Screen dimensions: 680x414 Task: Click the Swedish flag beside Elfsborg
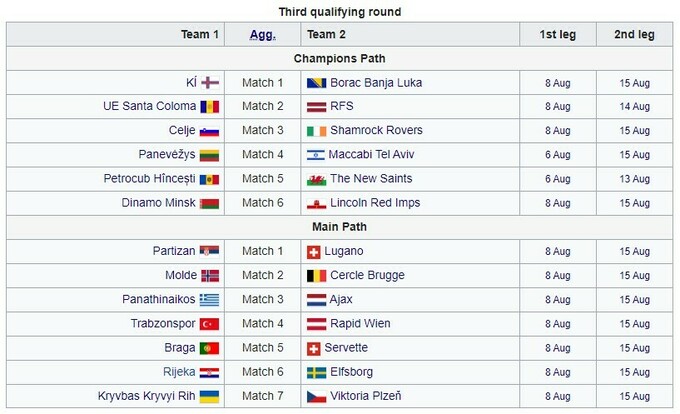coord(316,372)
